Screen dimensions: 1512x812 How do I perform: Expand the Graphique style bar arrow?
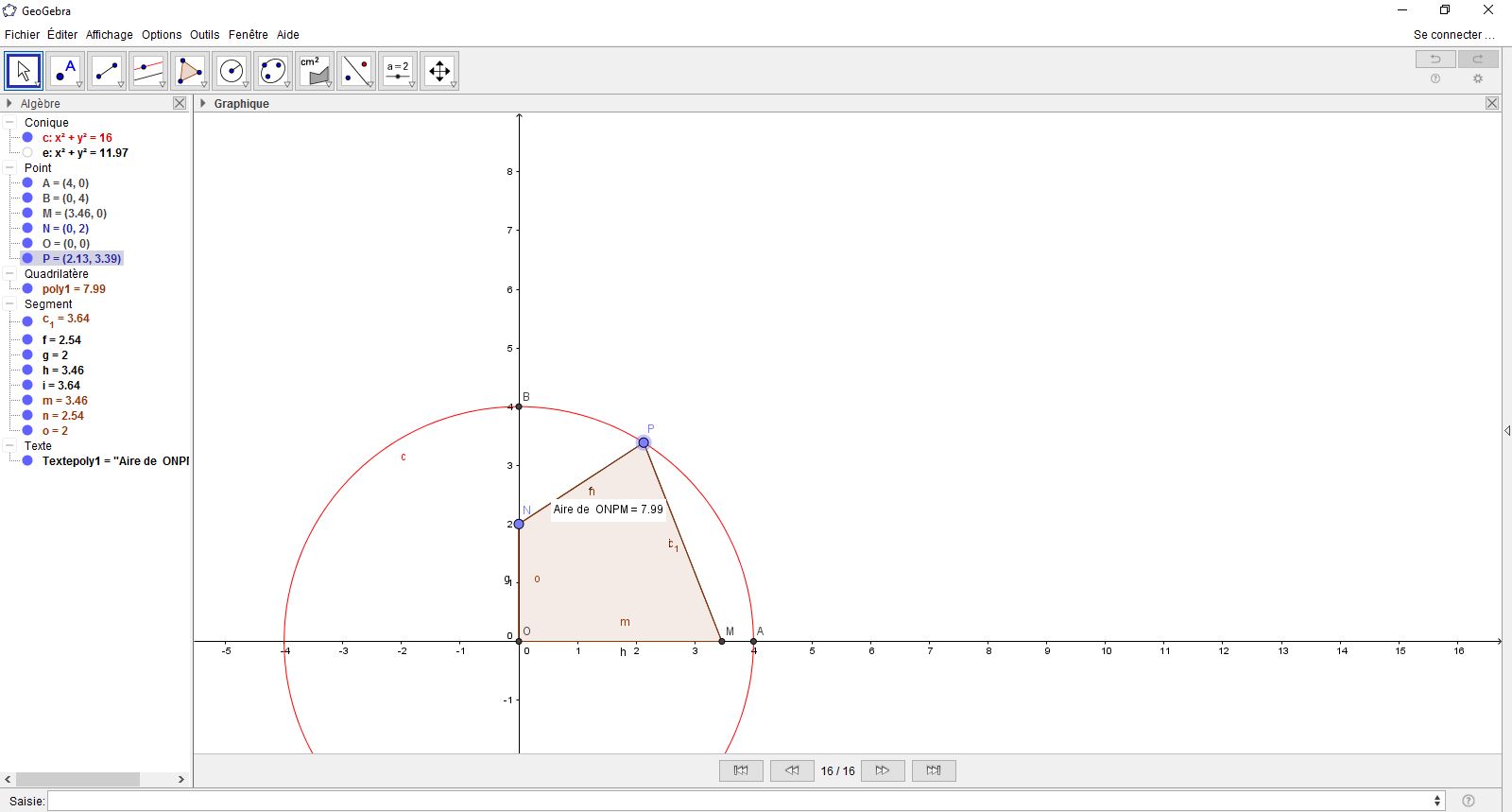pyautogui.click(x=203, y=104)
